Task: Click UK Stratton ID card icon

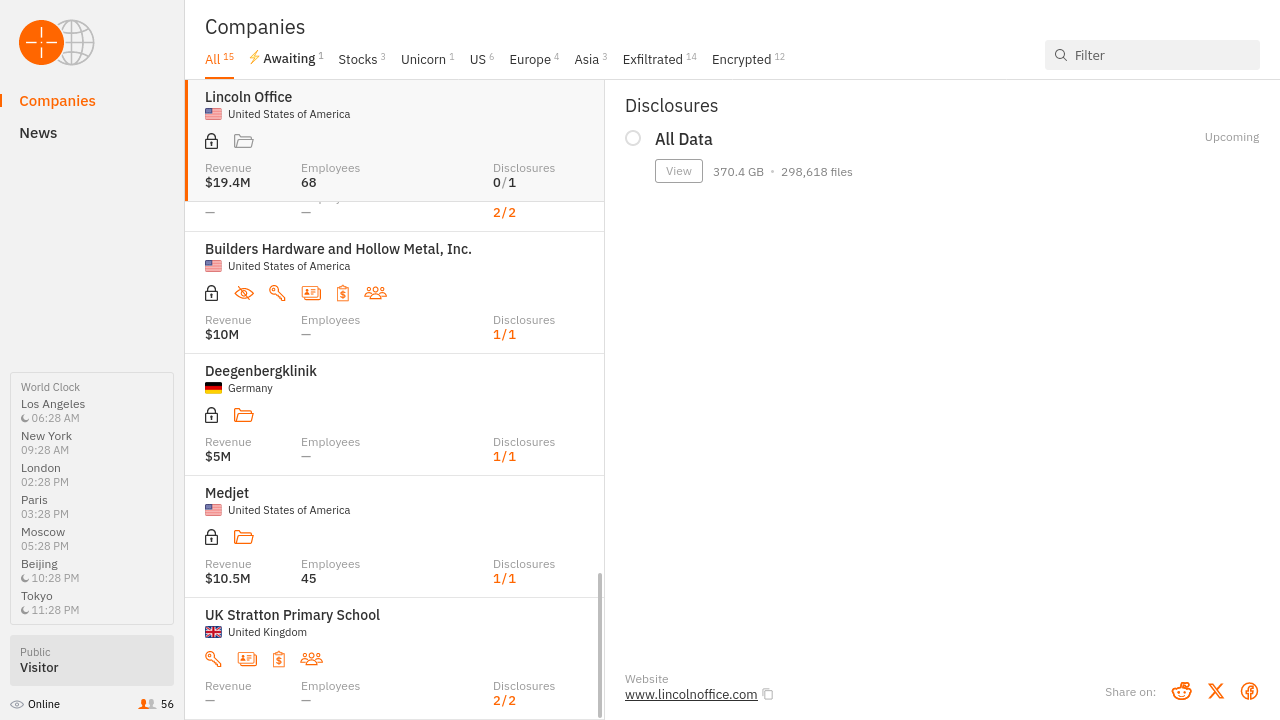Action: click(x=247, y=659)
